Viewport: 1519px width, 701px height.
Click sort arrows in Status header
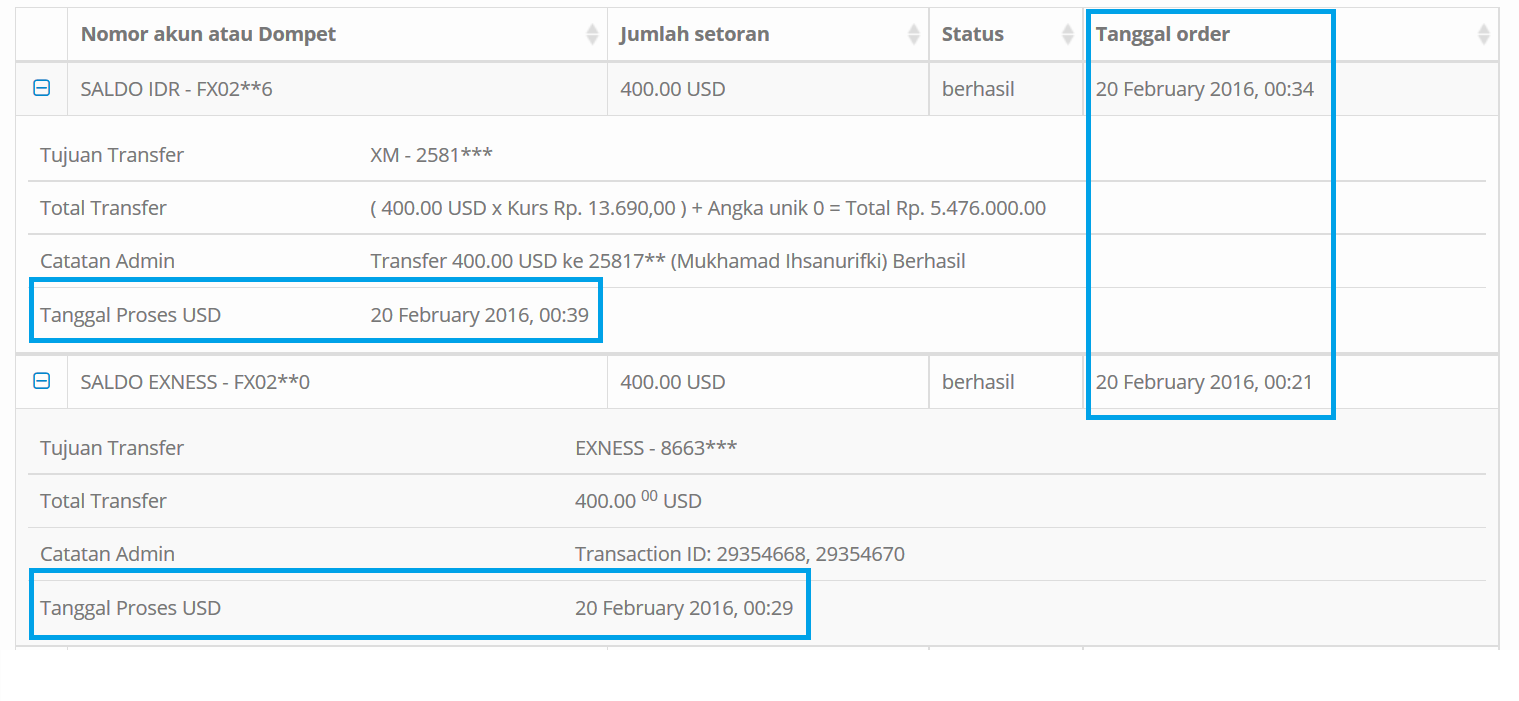1069,34
